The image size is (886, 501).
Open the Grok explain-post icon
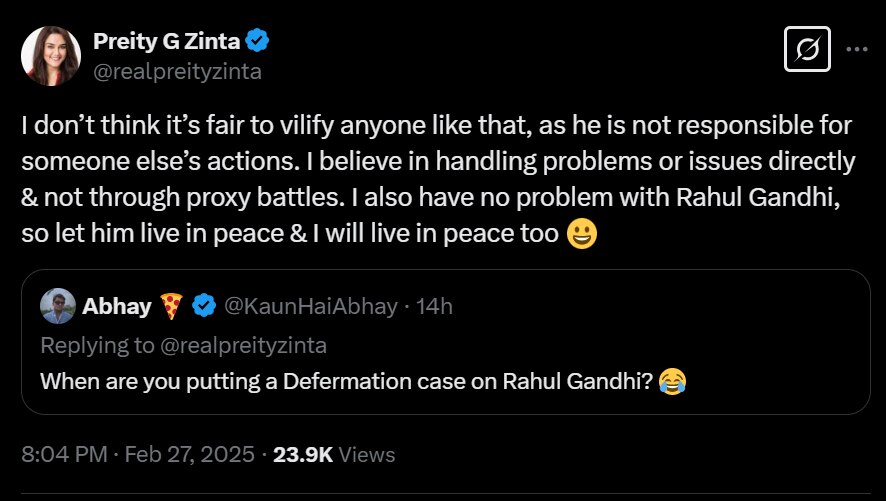click(x=806, y=48)
